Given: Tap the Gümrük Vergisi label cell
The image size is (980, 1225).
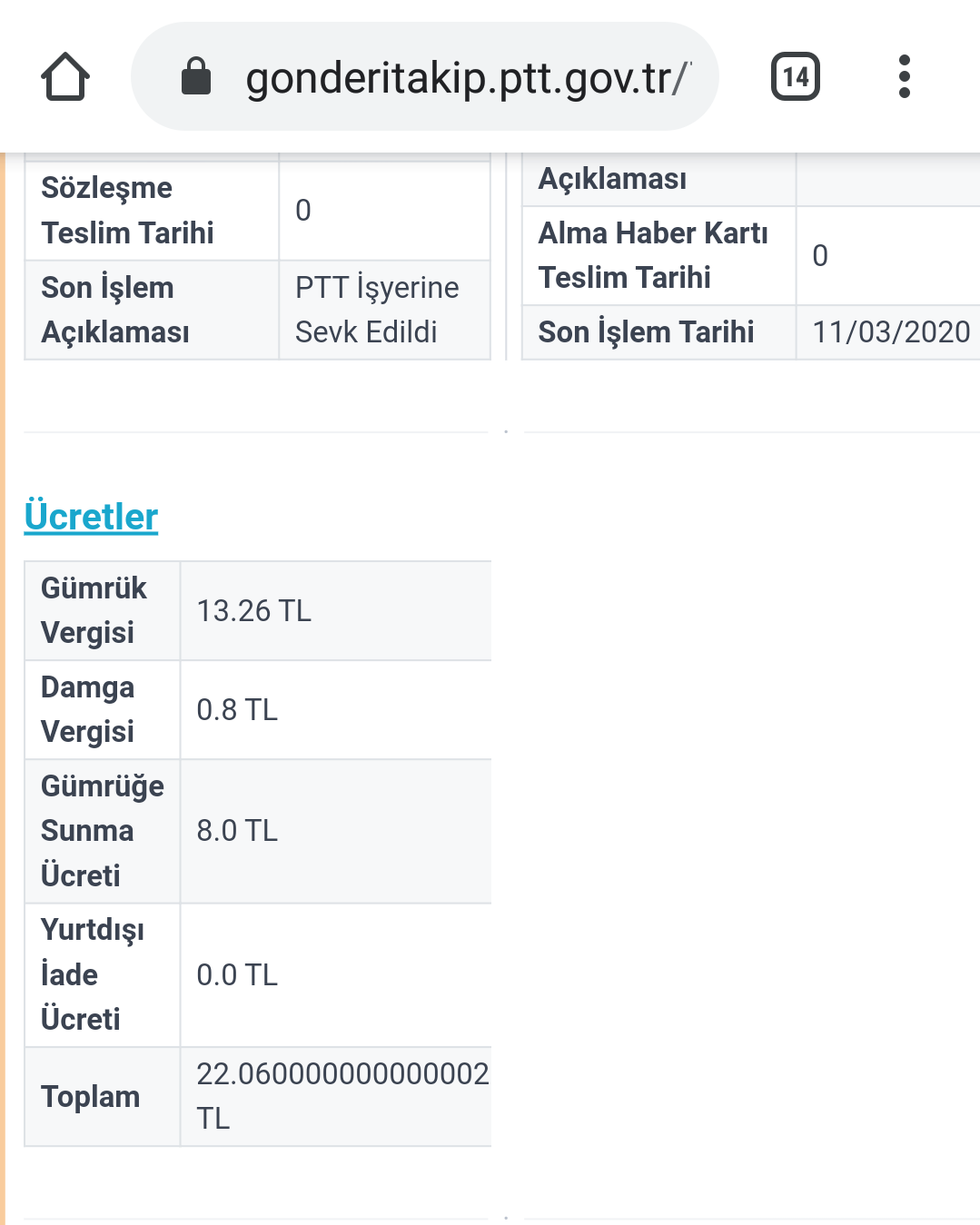Looking at the screenshot, I should [x=103, y=611].
